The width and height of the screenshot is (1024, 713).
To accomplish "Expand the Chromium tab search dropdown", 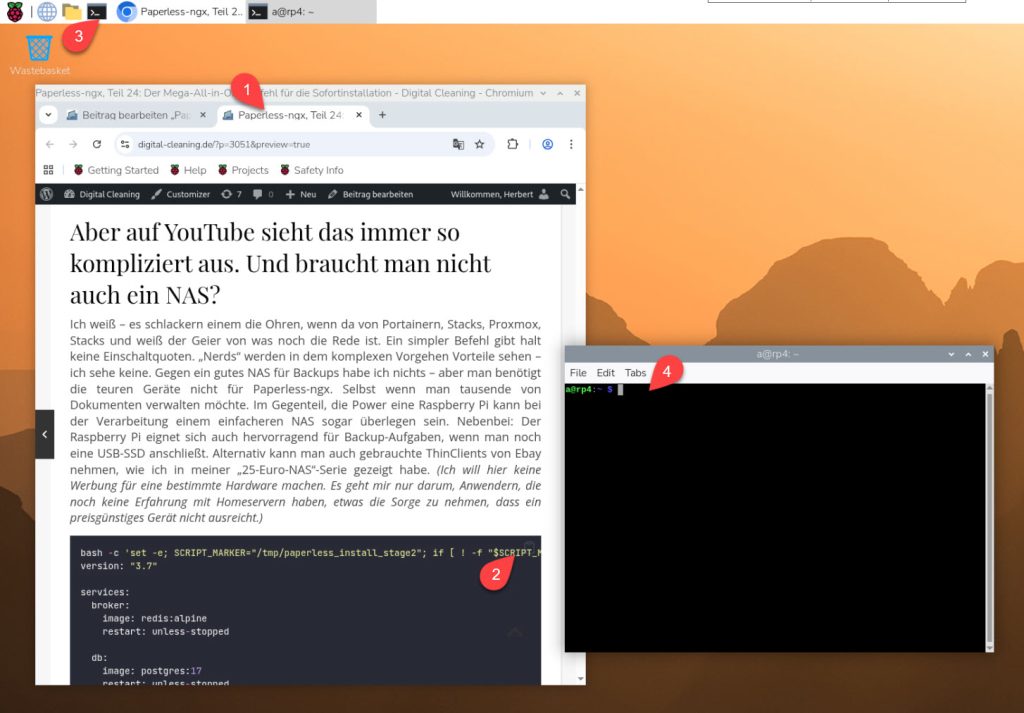I will [49, 115].
